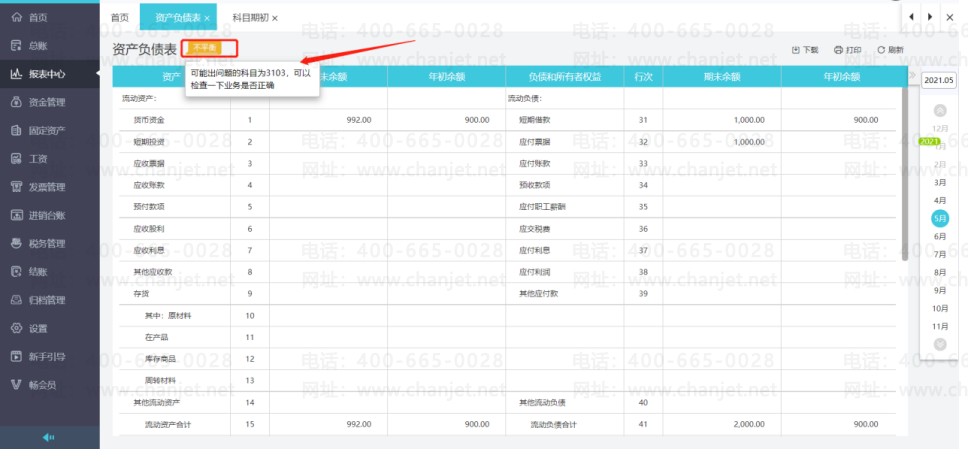Image resolution: width=968 pixels, height=461 pixels.
Task: Expand the period panel double-chevron
Action: (x=912, y=75)
